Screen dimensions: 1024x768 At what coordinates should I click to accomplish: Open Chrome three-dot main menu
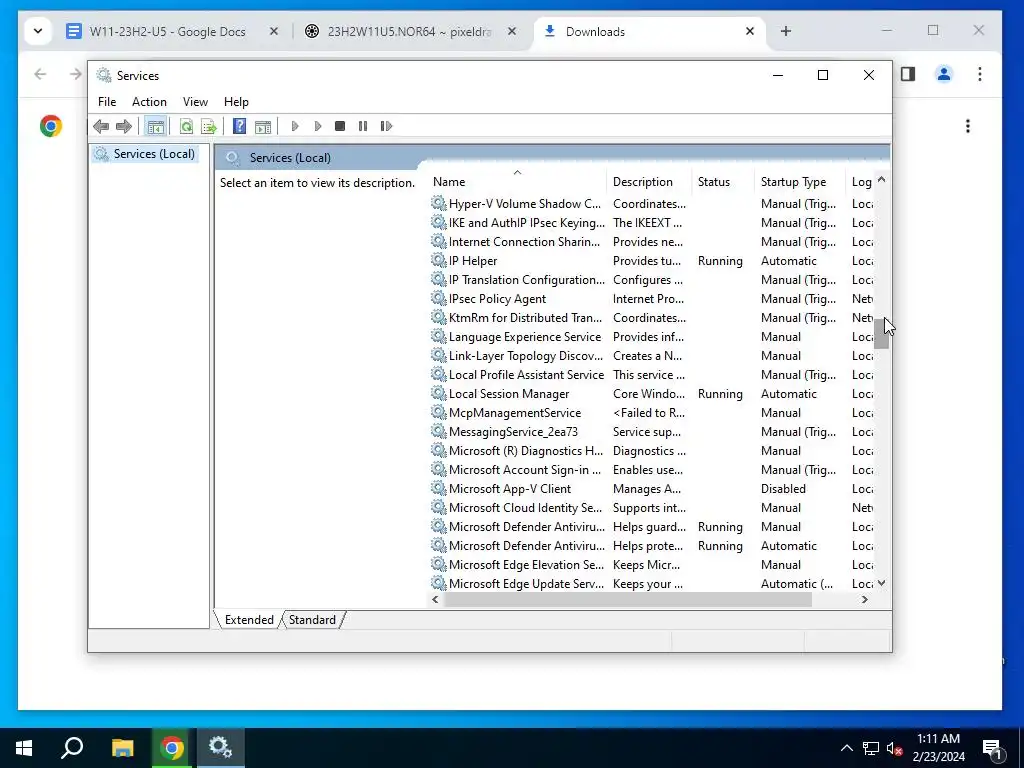click(x=980, y=74)
